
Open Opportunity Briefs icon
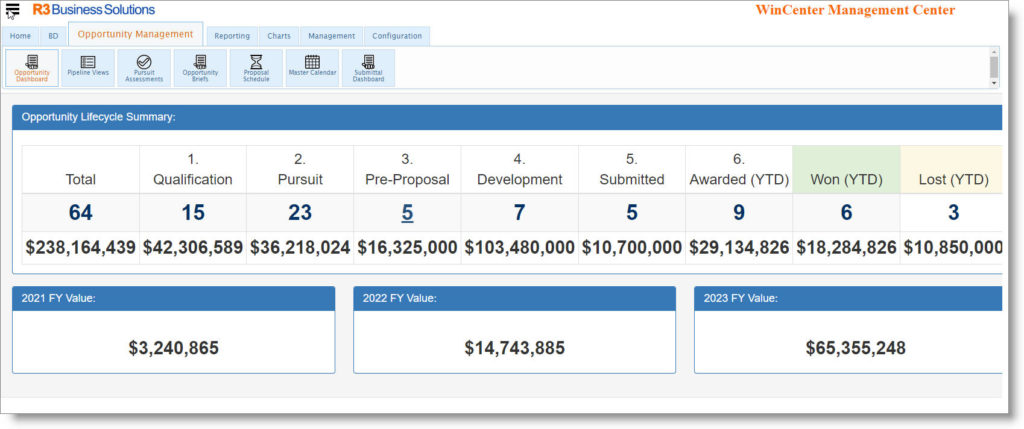(200, 68)
